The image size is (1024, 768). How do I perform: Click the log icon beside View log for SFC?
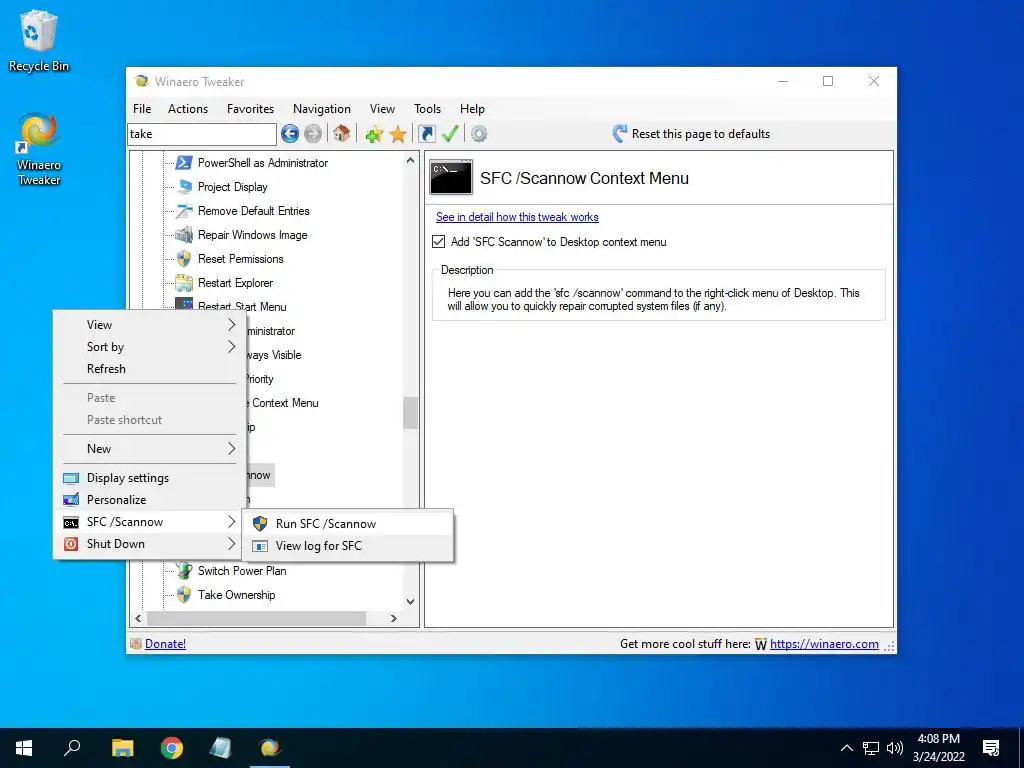[260, 546]
